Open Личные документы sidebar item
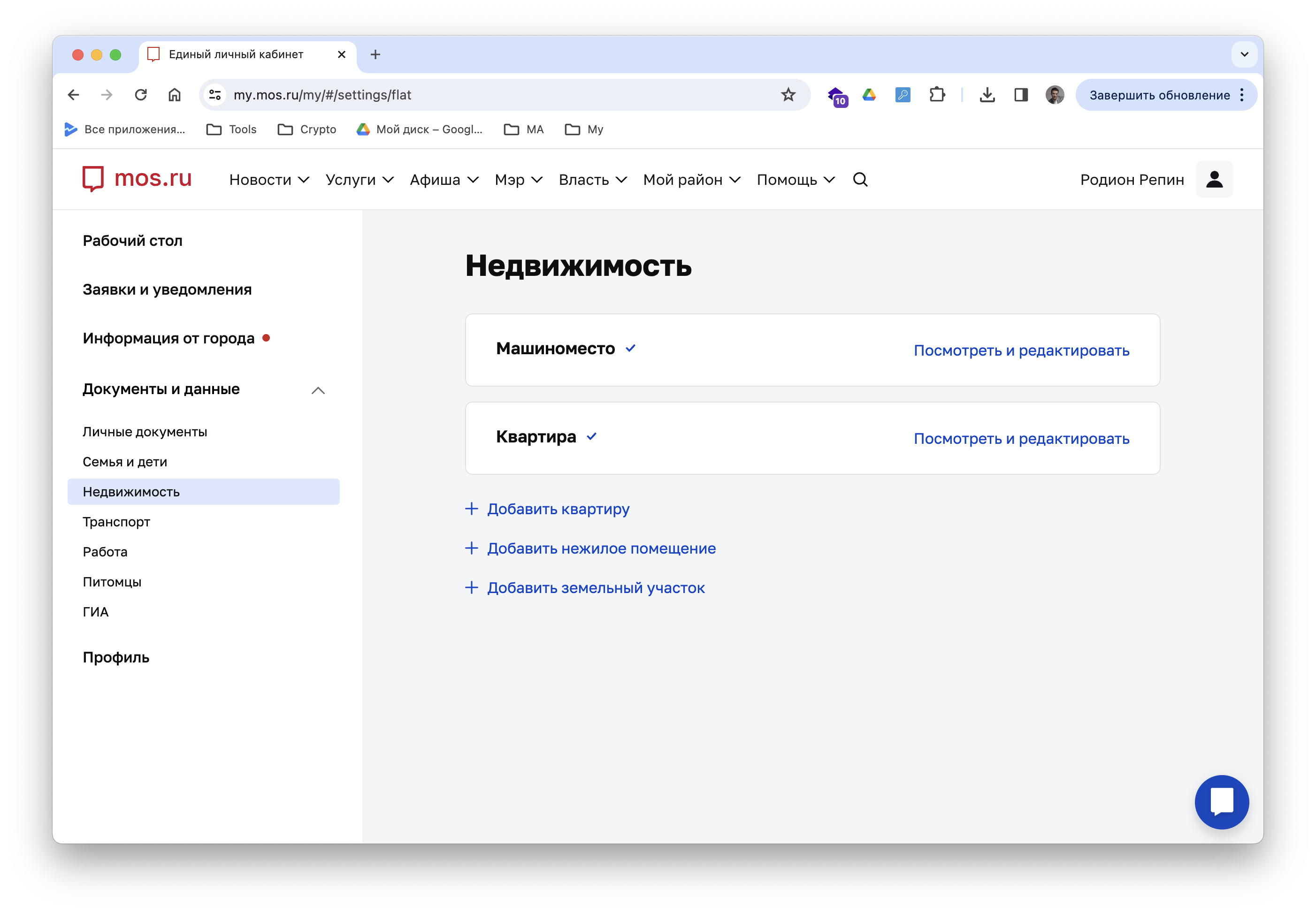 click(145, 432)
